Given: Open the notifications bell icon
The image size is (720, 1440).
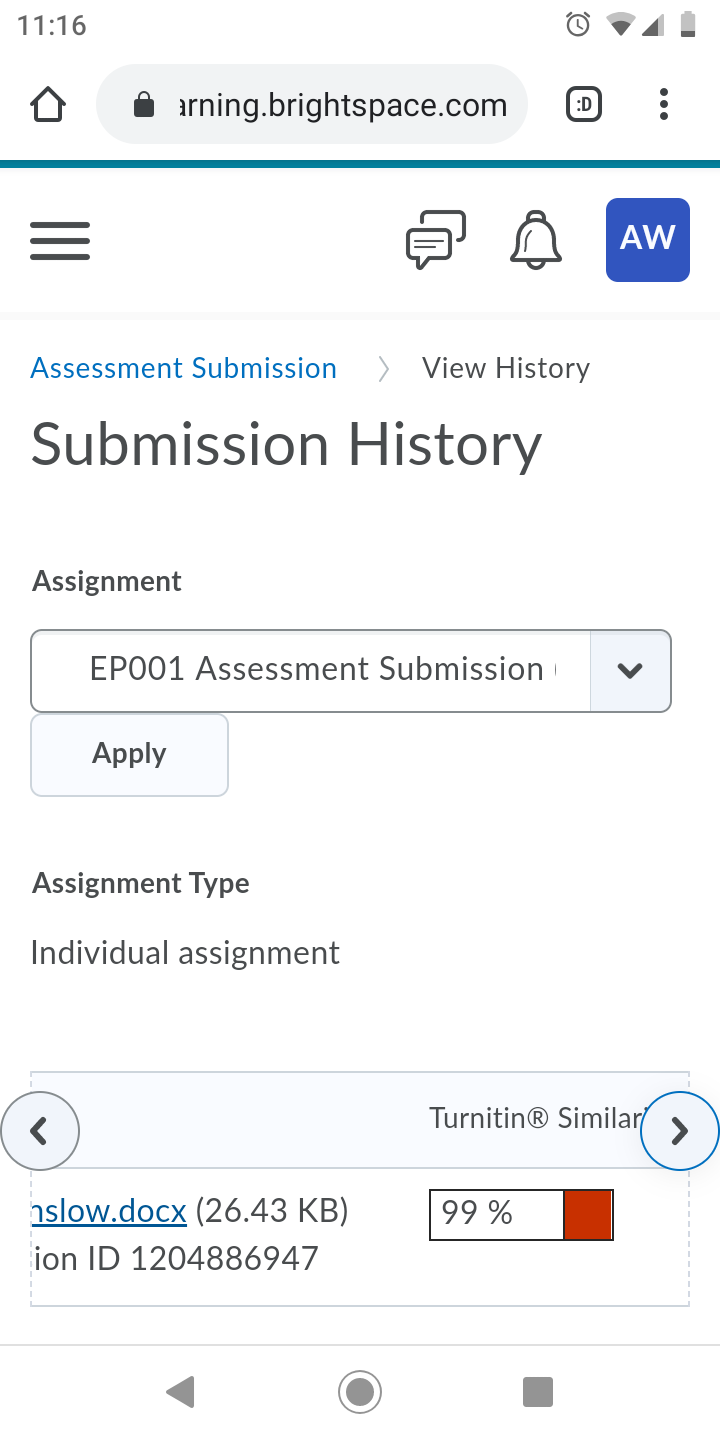Looking at the screenshot, I should pyautogui.click(x=537, y=240).
